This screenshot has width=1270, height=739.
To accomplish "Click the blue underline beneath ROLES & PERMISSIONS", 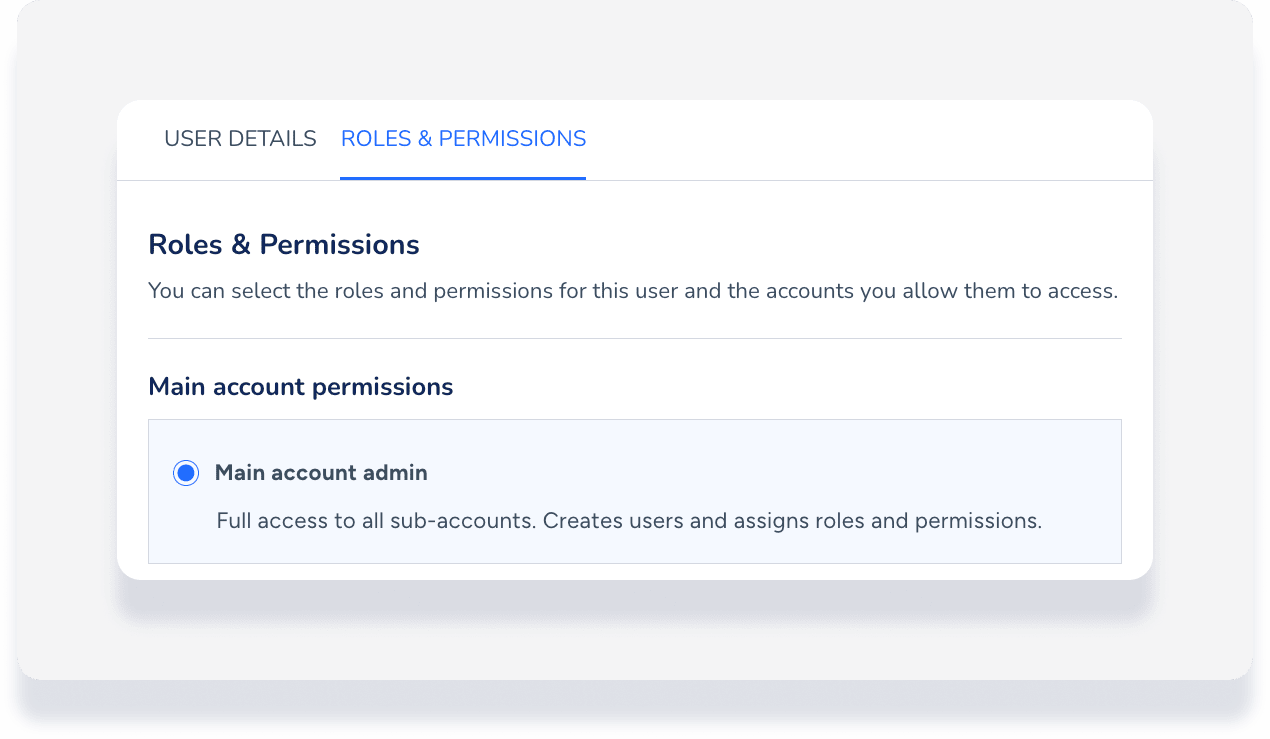I will (463, 178).
